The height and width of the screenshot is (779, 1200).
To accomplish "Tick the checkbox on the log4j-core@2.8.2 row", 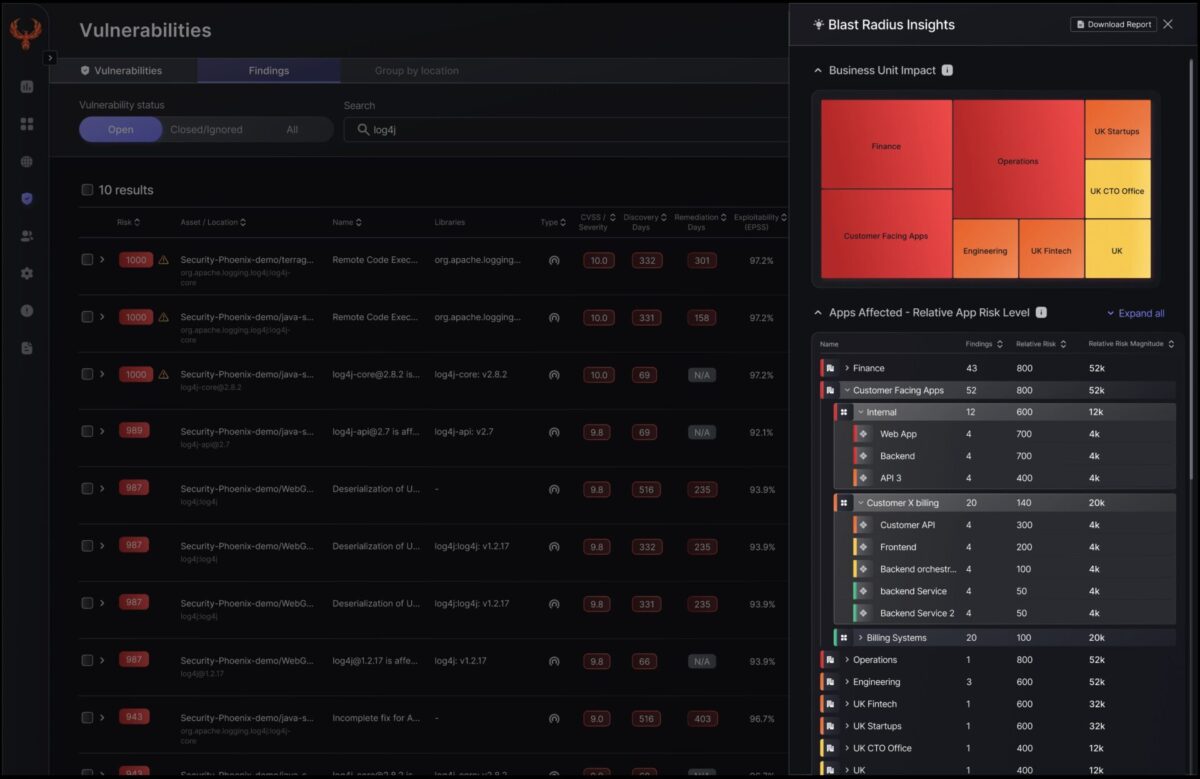I will [87, 374].
